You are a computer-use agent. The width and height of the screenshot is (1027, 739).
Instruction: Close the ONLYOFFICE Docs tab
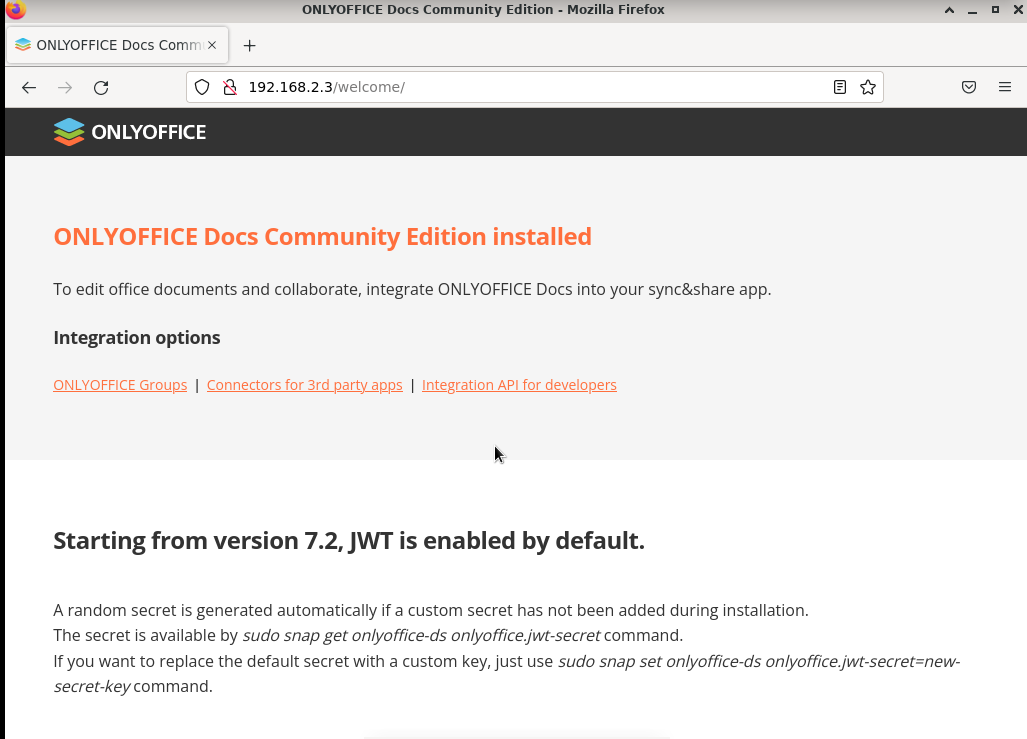click(x=212, y=45)
